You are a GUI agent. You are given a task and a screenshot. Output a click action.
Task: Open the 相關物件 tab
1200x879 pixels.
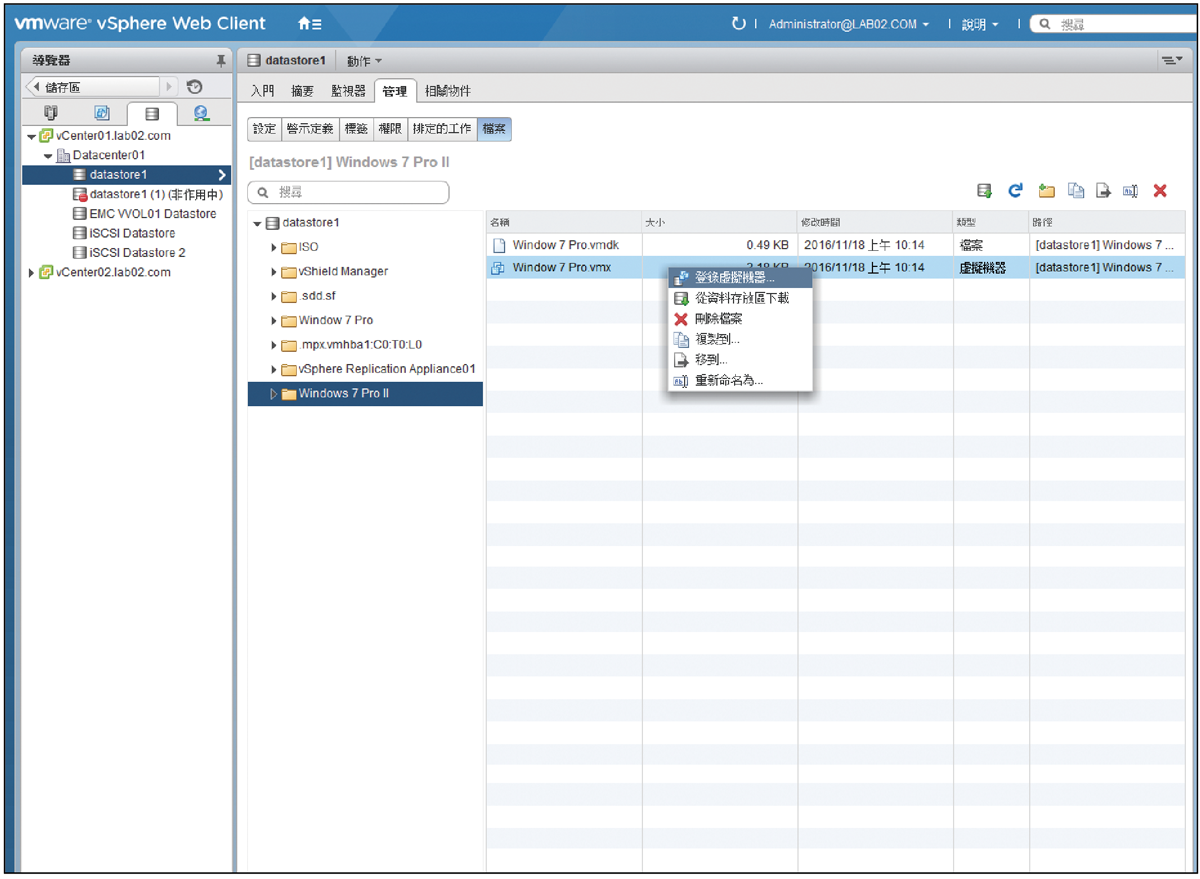point(447,91)
